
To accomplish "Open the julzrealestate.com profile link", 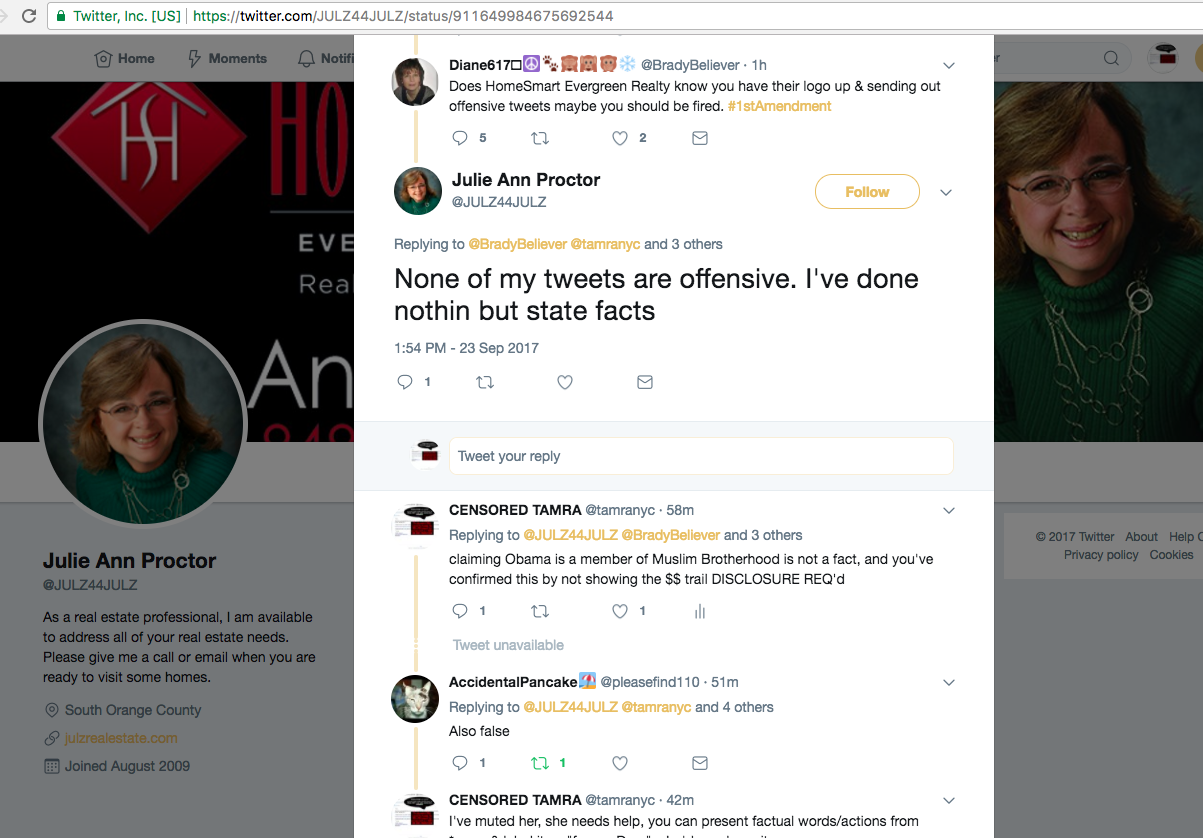I will pyautogui.click(x=121, y=738).
